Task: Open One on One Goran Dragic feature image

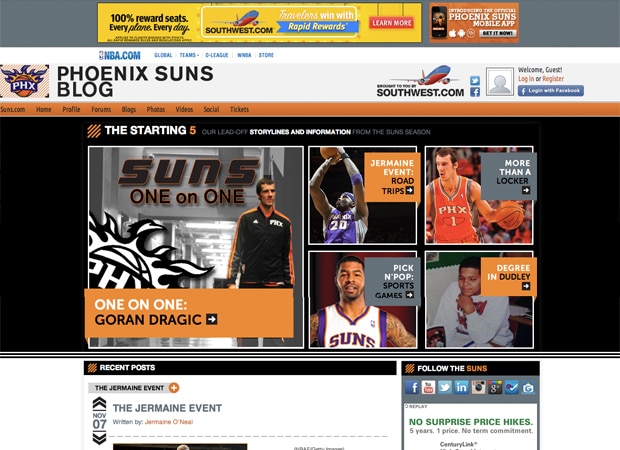Action: [196, 247]
